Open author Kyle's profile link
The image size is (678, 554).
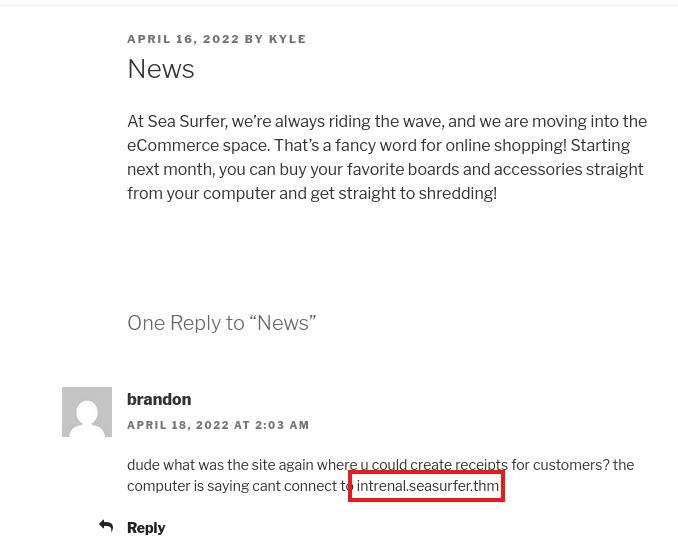[x=288, y=39]
